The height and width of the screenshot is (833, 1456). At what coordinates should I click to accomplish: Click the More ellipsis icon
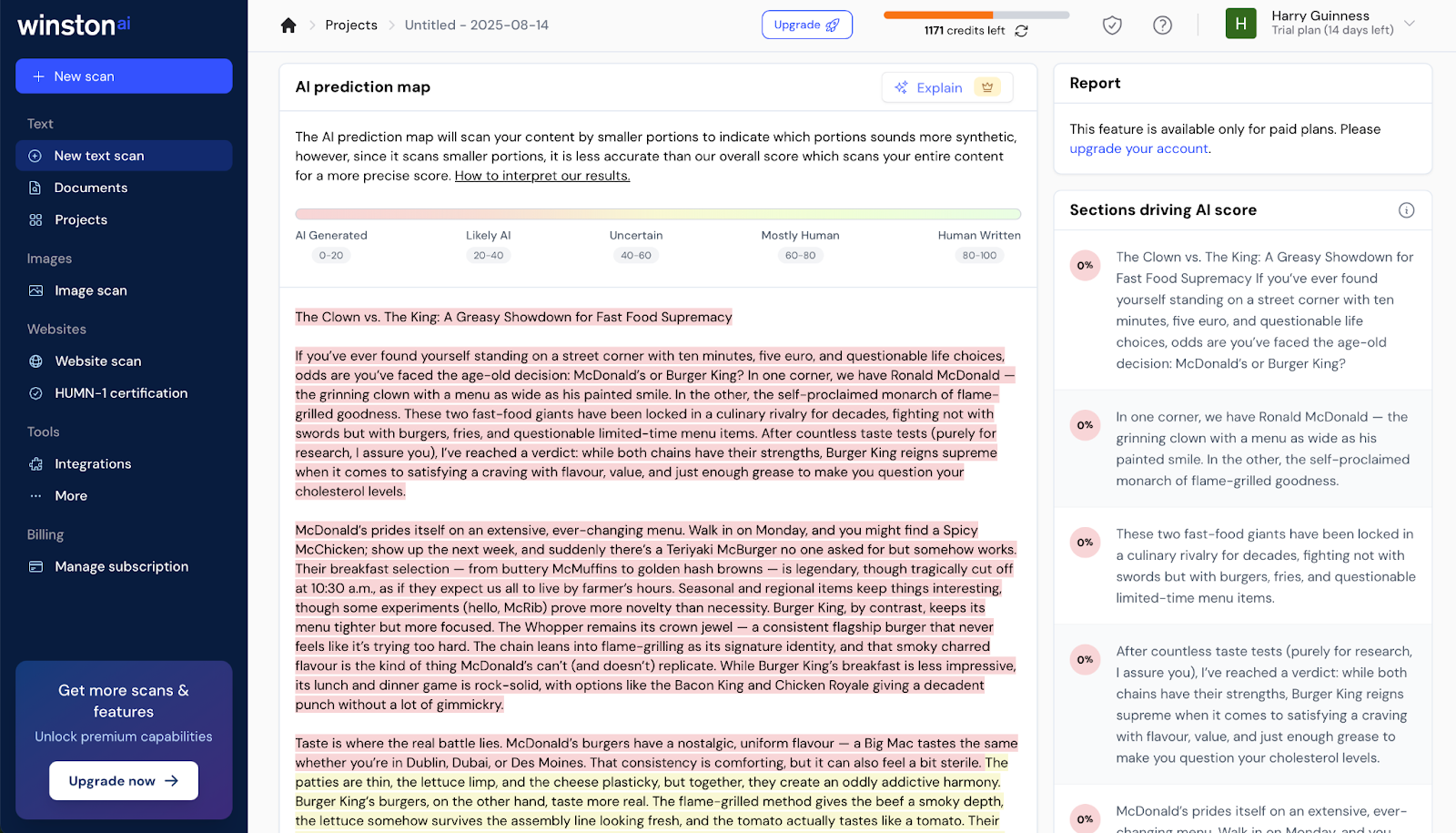(36, 496)
